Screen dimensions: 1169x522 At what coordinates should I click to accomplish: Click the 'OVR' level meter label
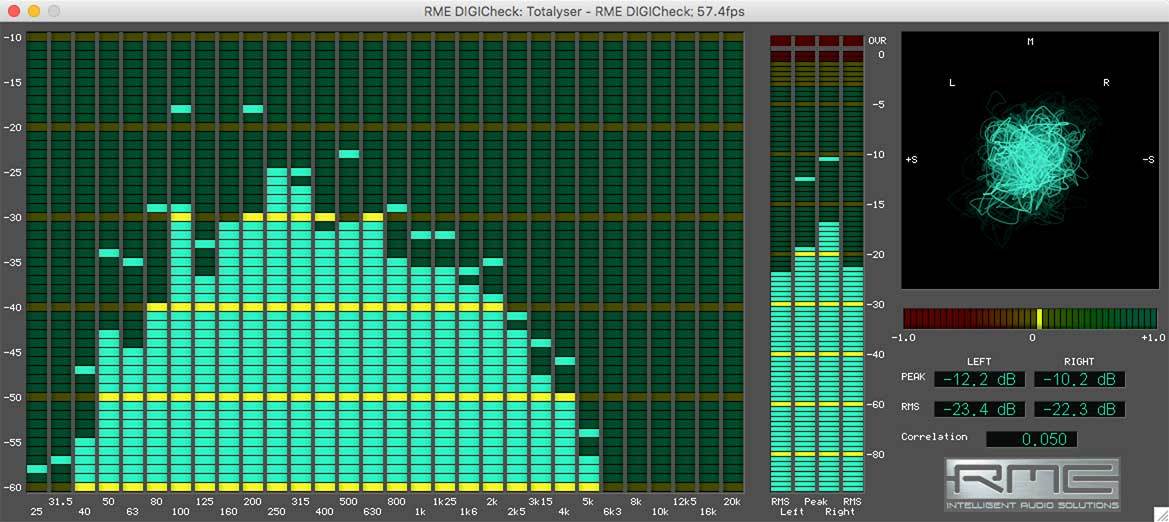click(x=877, y=41)
